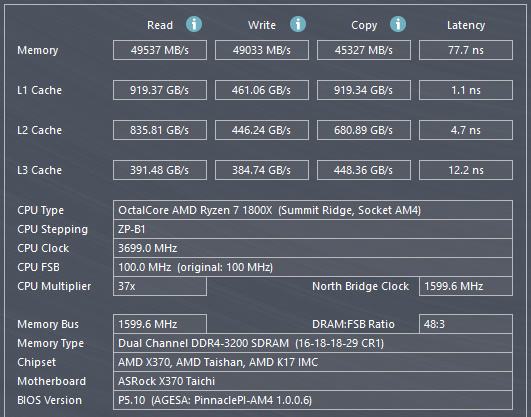The image size is (531, 417).
Task: Click the CPU Multiplier 37x field
Action: [160, 286]
